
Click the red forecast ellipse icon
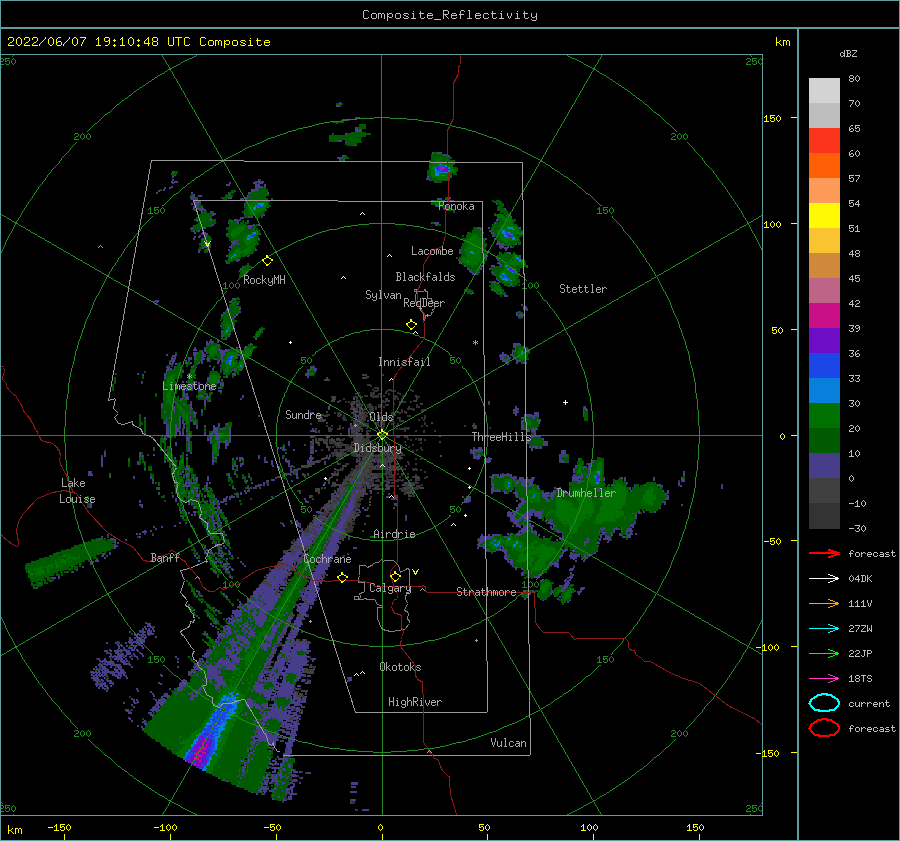824,728
